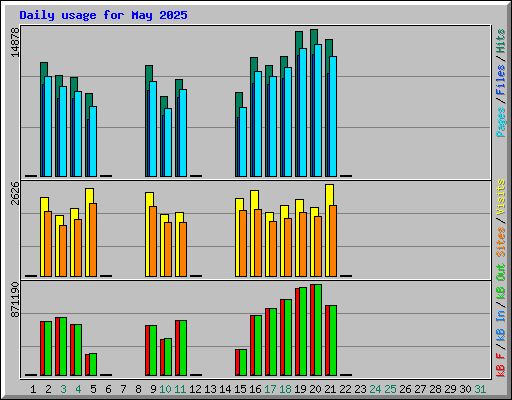Click green day 24 axis label
The image size is (512, 400).
[x=375, y=389]
